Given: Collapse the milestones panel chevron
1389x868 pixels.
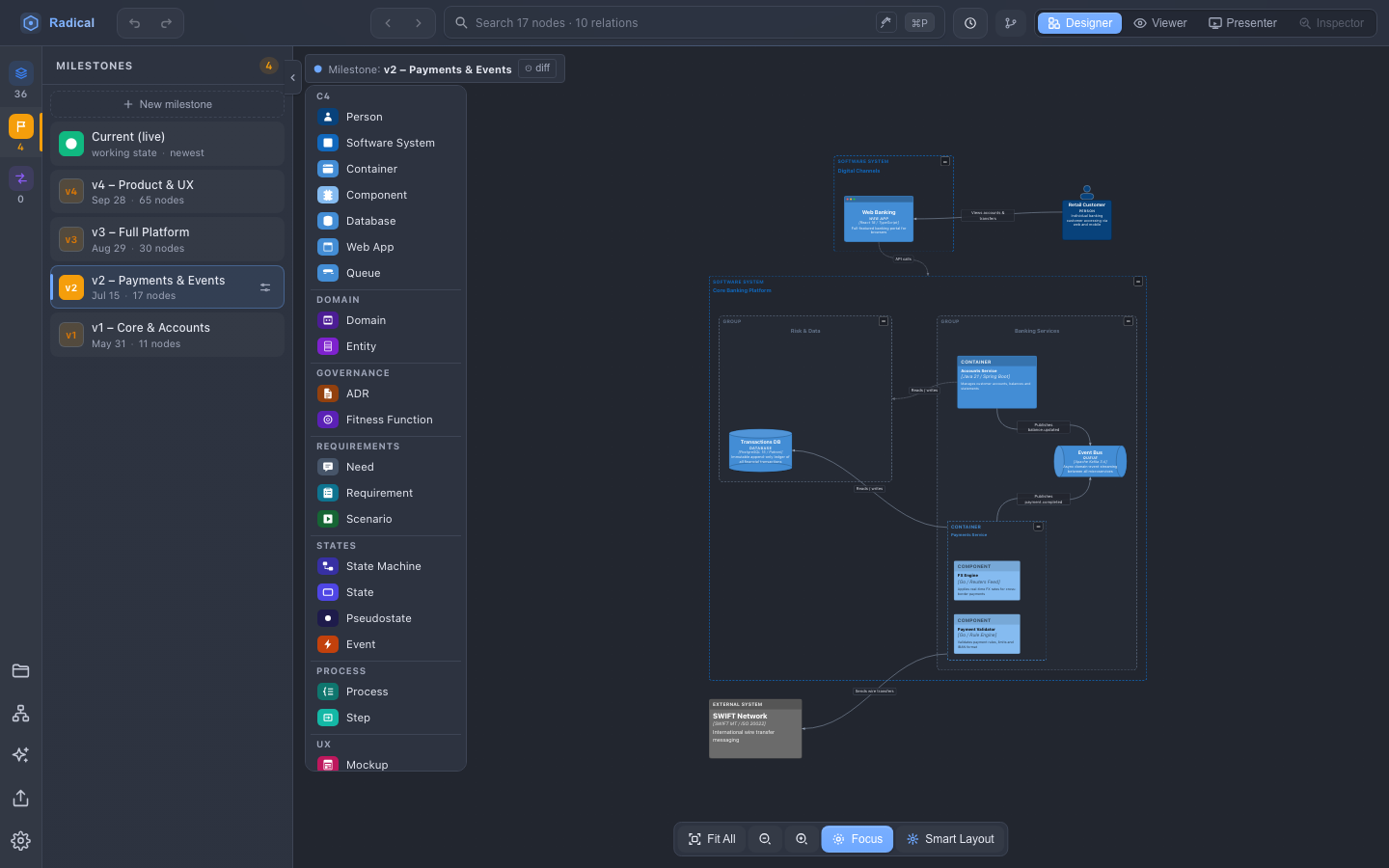Looking at the screenshot, I should (292, 77).
